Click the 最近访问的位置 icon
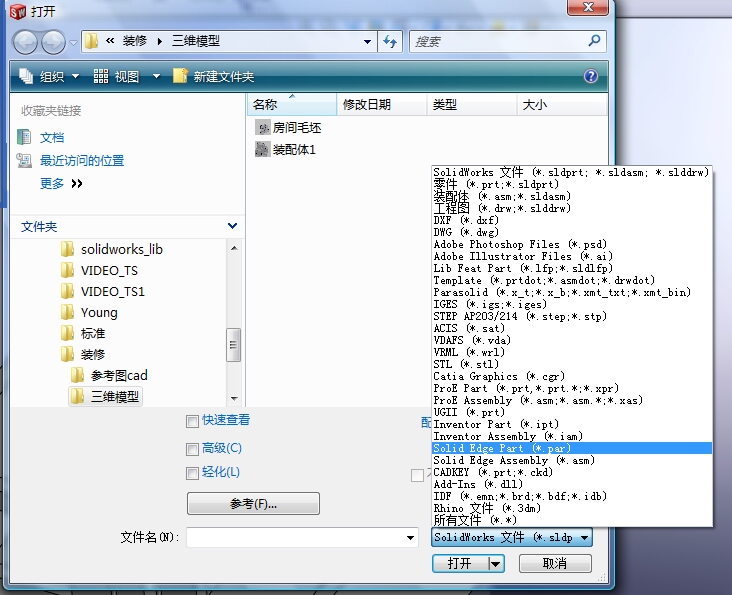732x595 pixels. click(x=24, y=161)
